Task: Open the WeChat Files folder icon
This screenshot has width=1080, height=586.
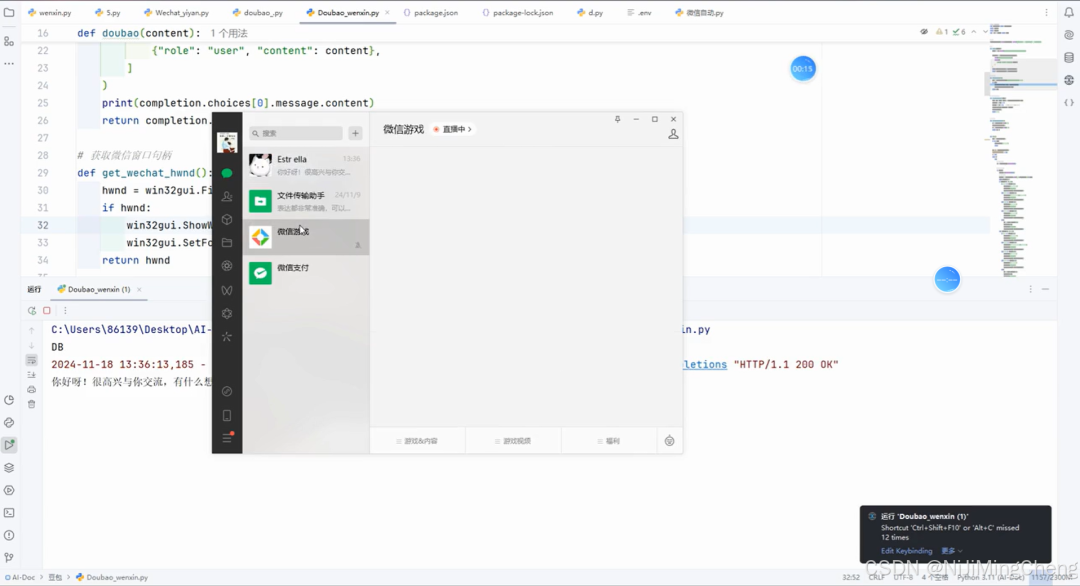Action: (x=227, y=242)
